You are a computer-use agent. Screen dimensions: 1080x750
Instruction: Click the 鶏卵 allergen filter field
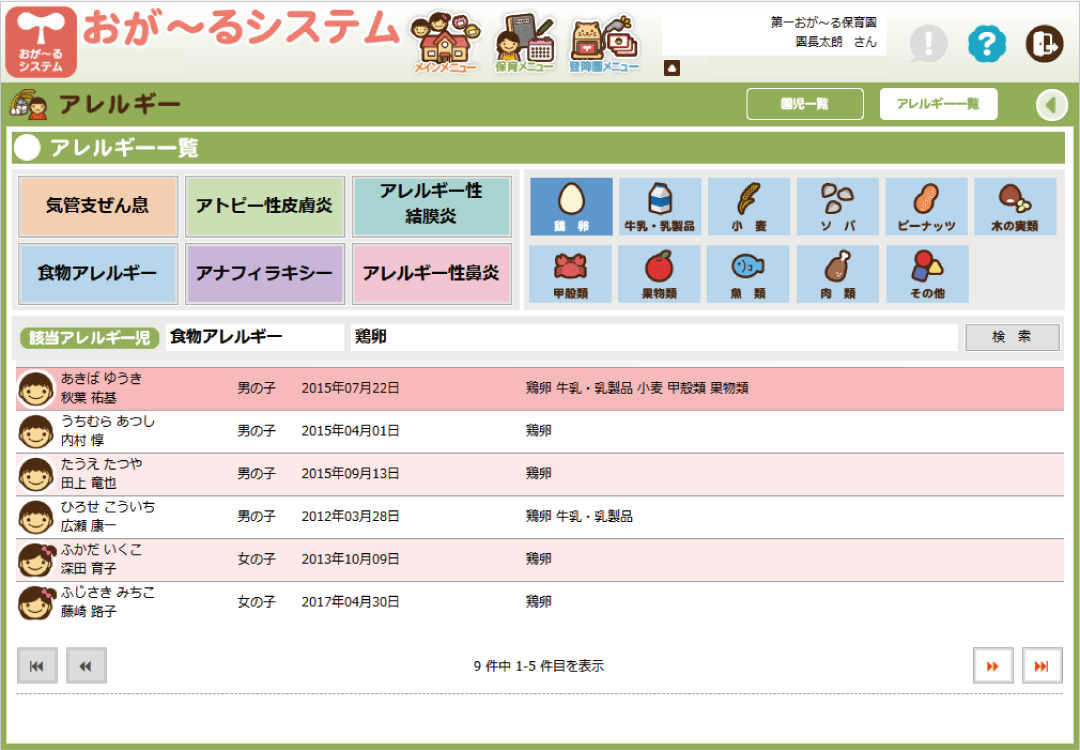click(654, 337)
